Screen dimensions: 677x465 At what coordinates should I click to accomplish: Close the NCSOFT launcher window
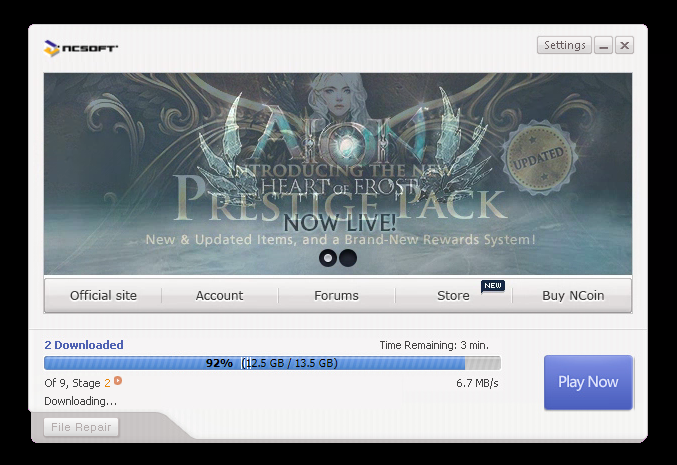(624, 46)
